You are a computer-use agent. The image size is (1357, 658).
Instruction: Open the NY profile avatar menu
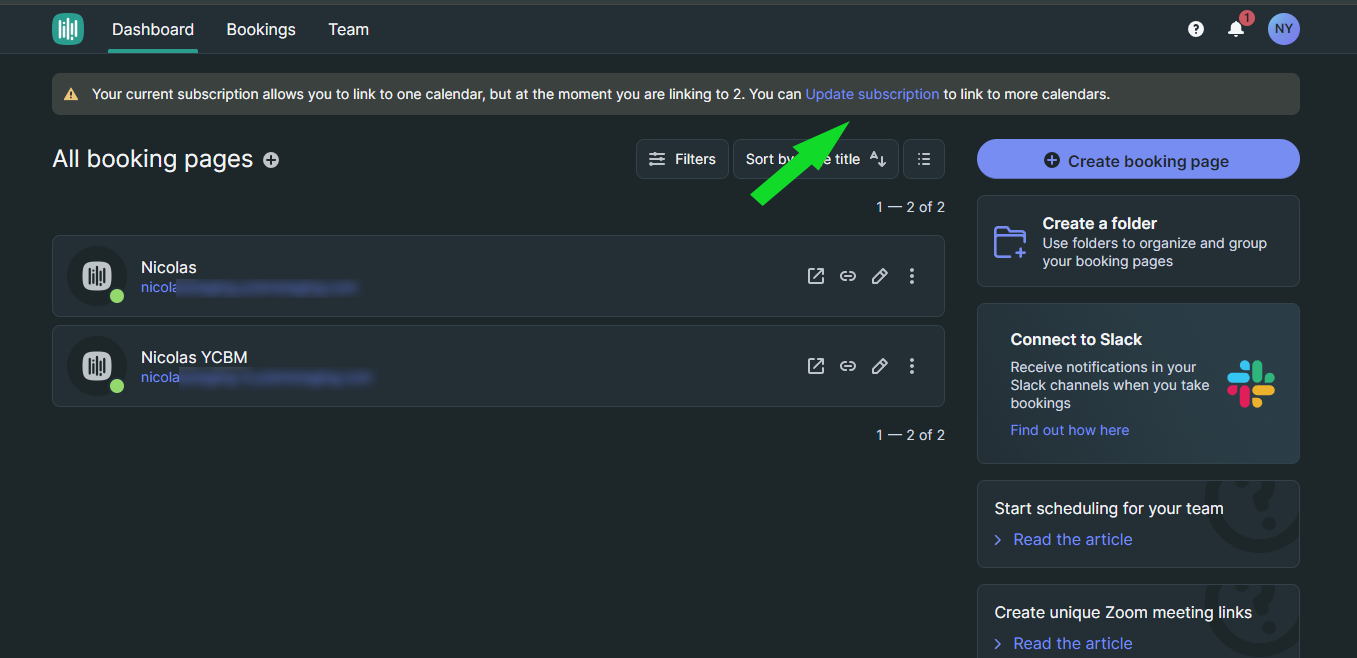click(x=1284, y=29)
